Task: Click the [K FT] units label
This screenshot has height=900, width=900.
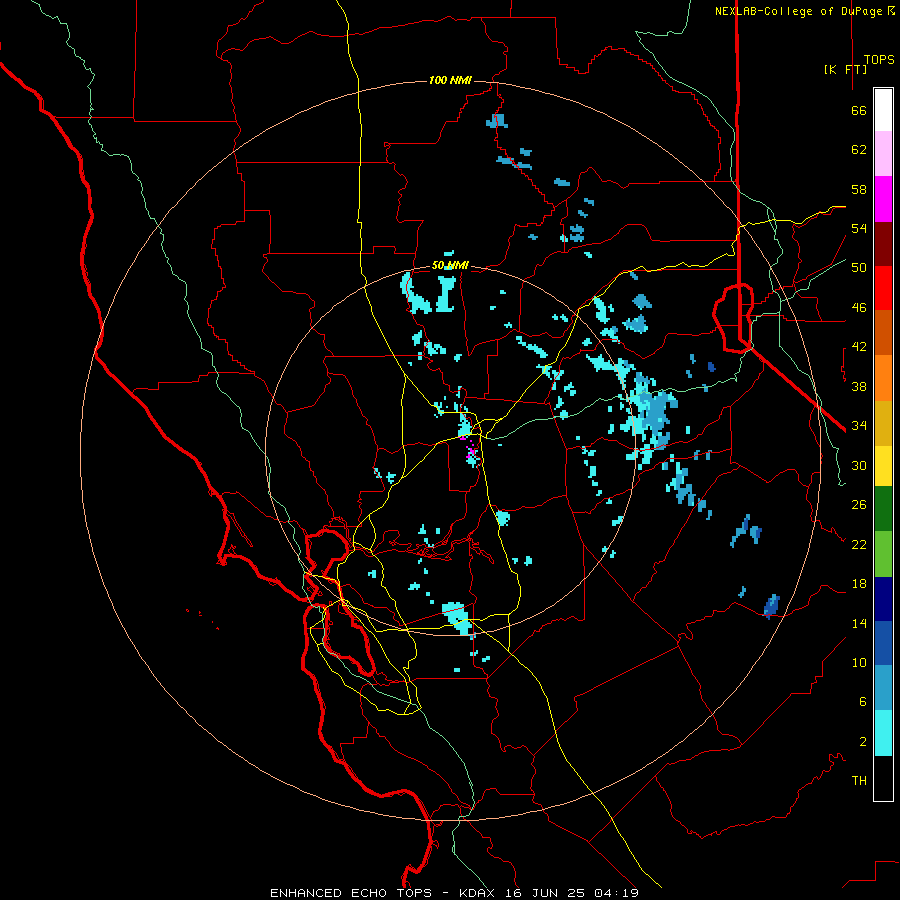Action: 845,69
